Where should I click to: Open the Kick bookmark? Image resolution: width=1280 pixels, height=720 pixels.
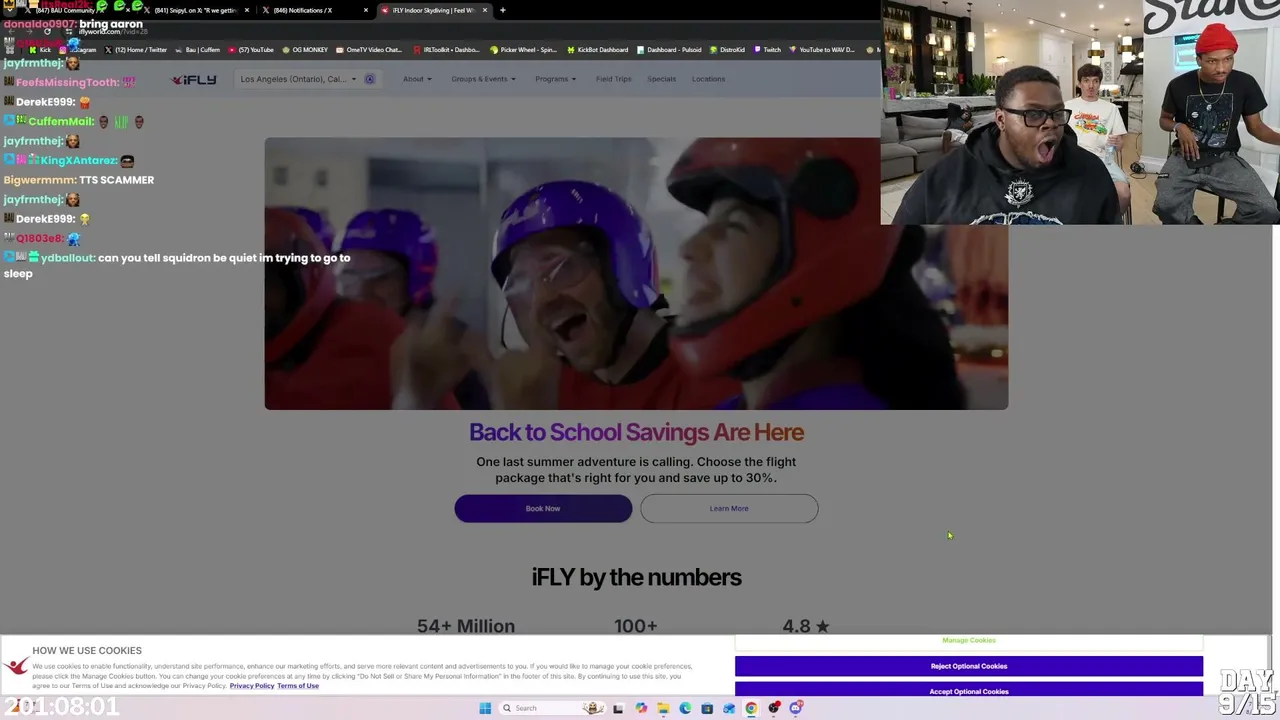coord(41,50)
